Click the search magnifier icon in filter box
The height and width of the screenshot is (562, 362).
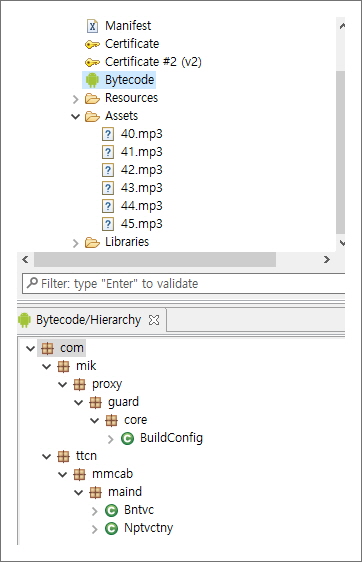point(32,283)
